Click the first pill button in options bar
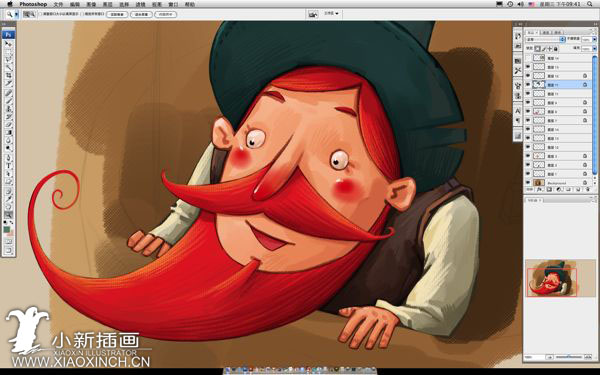This screenshot has height=375, width=600. pos(117,14)
